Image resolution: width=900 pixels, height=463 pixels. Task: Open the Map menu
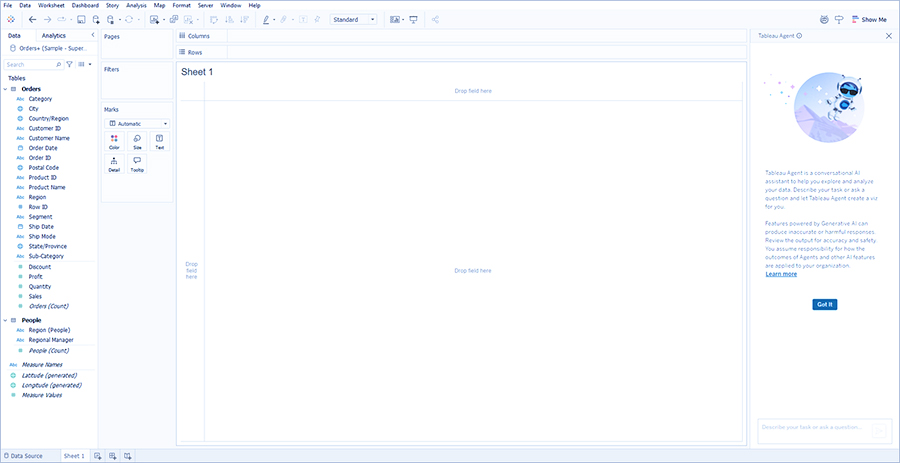160,5
